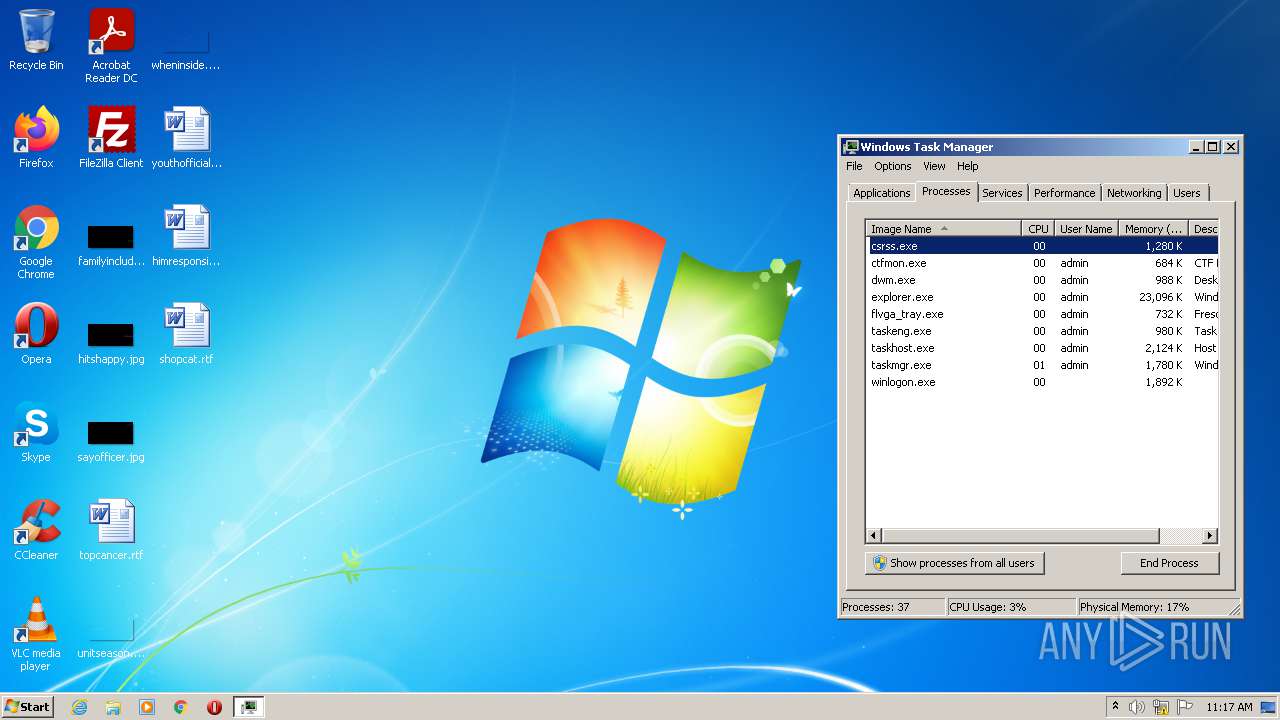Open the Start menu
1280x720 pixels.
point(27,706)
